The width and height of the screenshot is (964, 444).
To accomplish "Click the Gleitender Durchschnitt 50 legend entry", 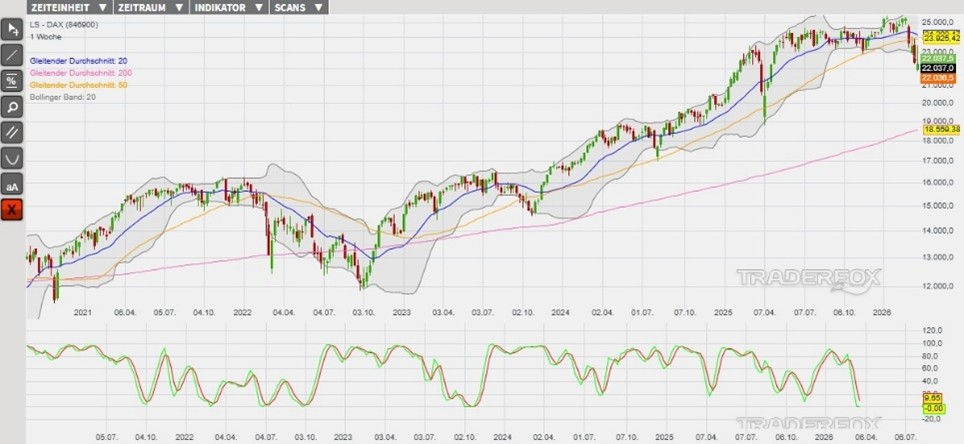I will click(x=79, y=85).
